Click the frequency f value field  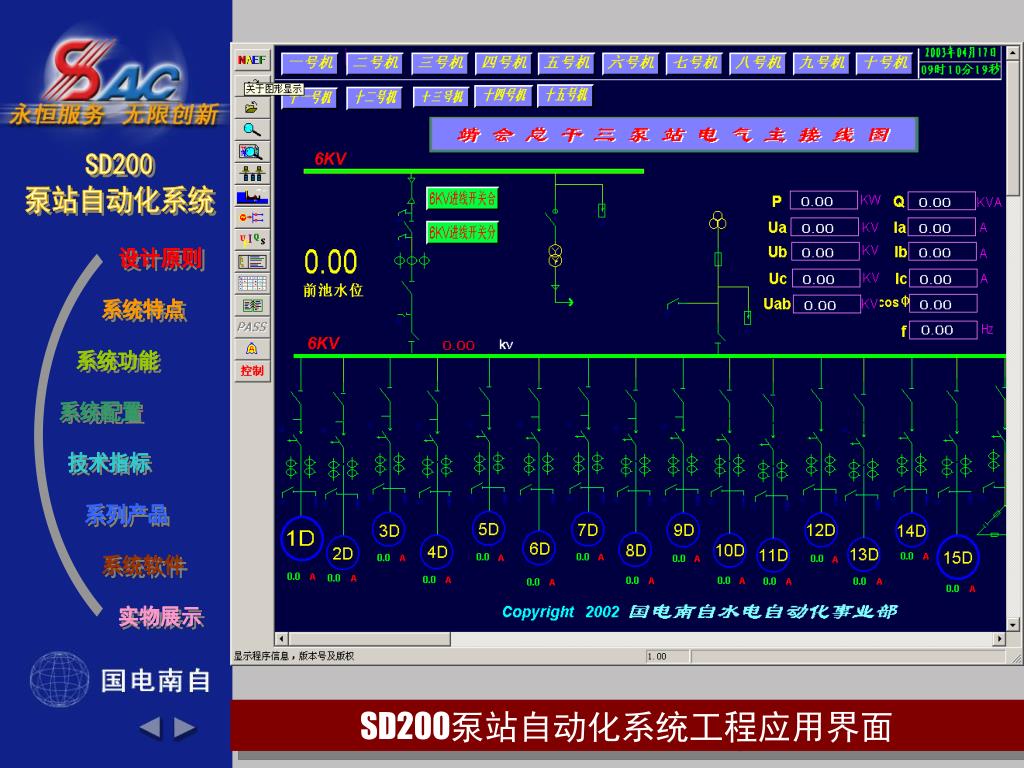point(944,330)
